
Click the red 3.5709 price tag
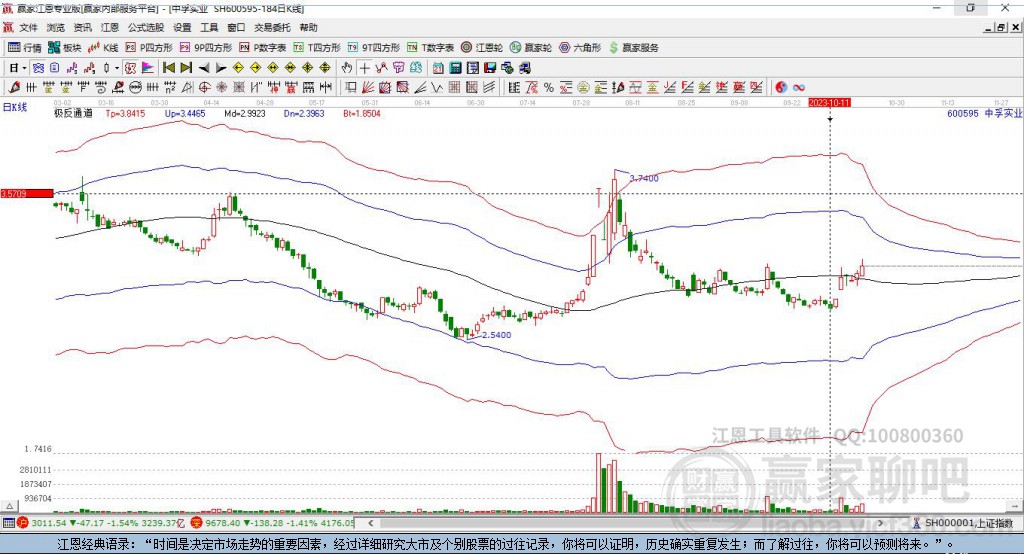pos(27,193)
